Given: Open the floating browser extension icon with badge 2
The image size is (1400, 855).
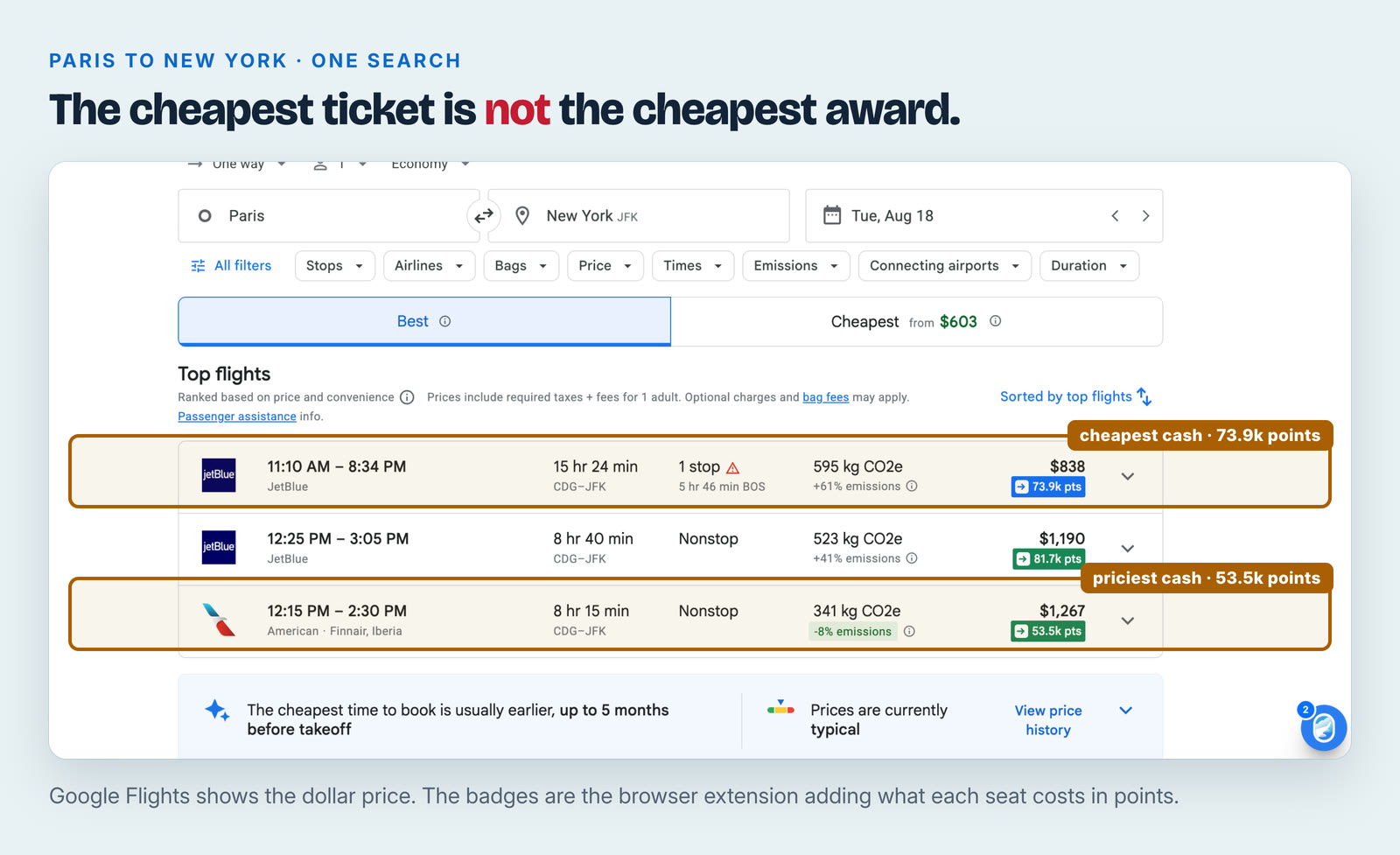Looking at the screenshot, I should (1322, 726).
